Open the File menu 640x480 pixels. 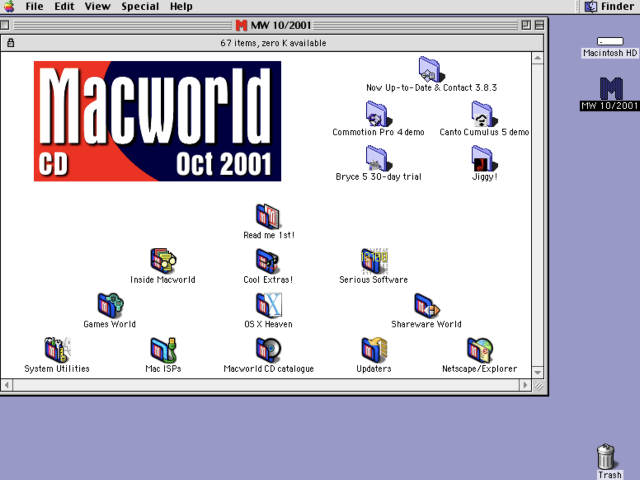[34, 7]
